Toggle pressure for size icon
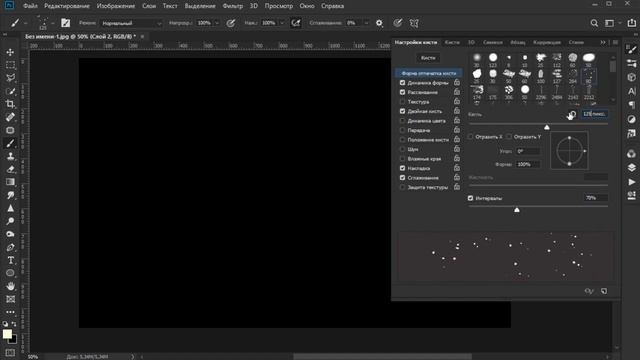 tap(398, 23)
